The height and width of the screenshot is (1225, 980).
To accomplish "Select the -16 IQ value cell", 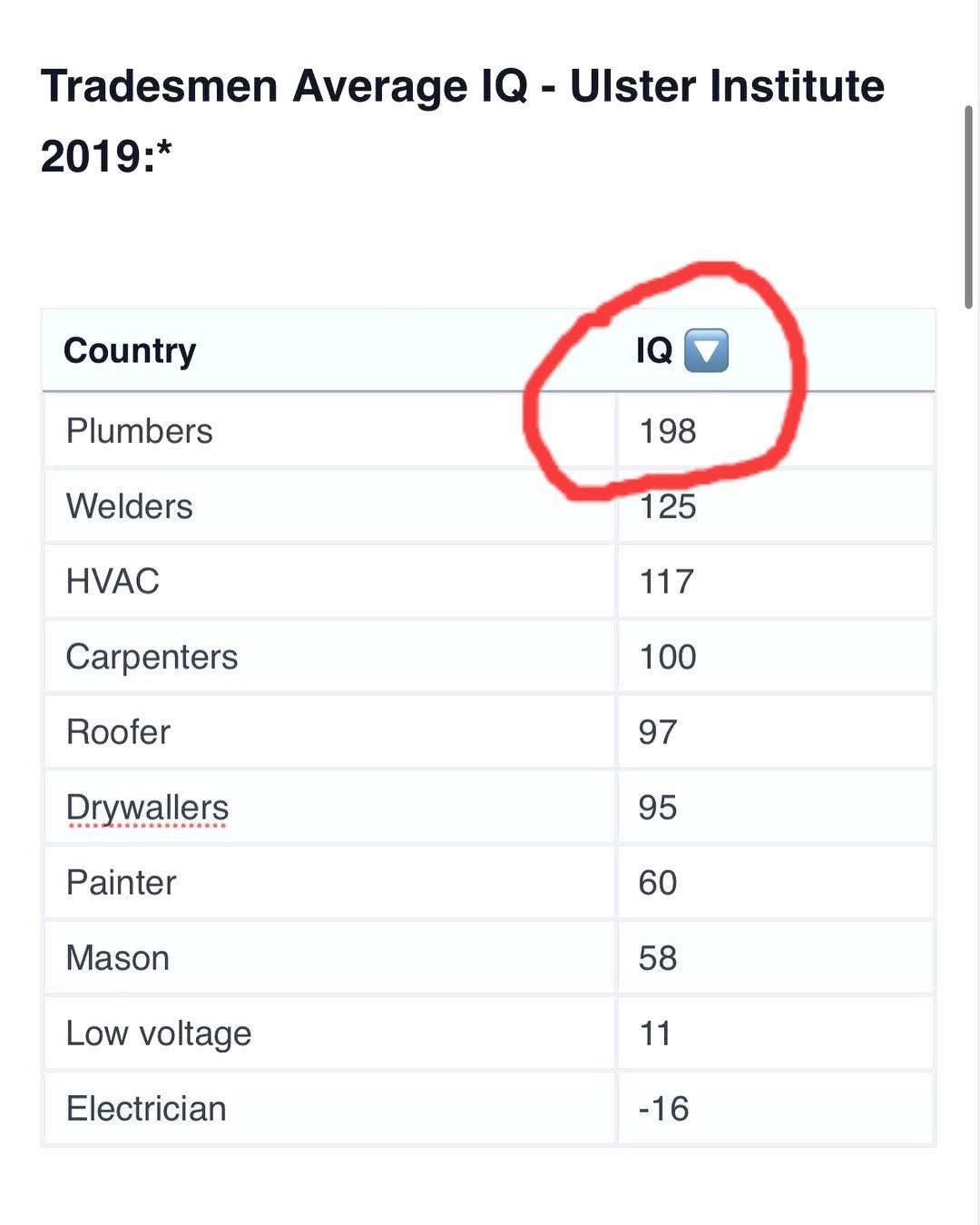I will pyautogui.click(x=776, y=1109).
